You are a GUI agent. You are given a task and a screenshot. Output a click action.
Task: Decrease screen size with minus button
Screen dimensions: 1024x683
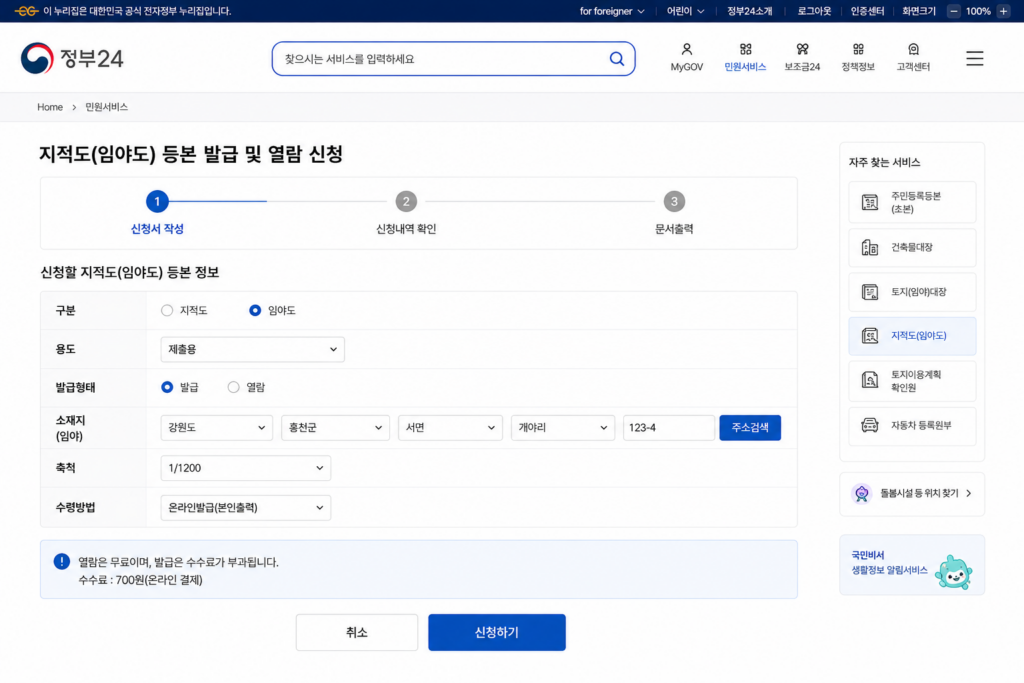point(953,11)
